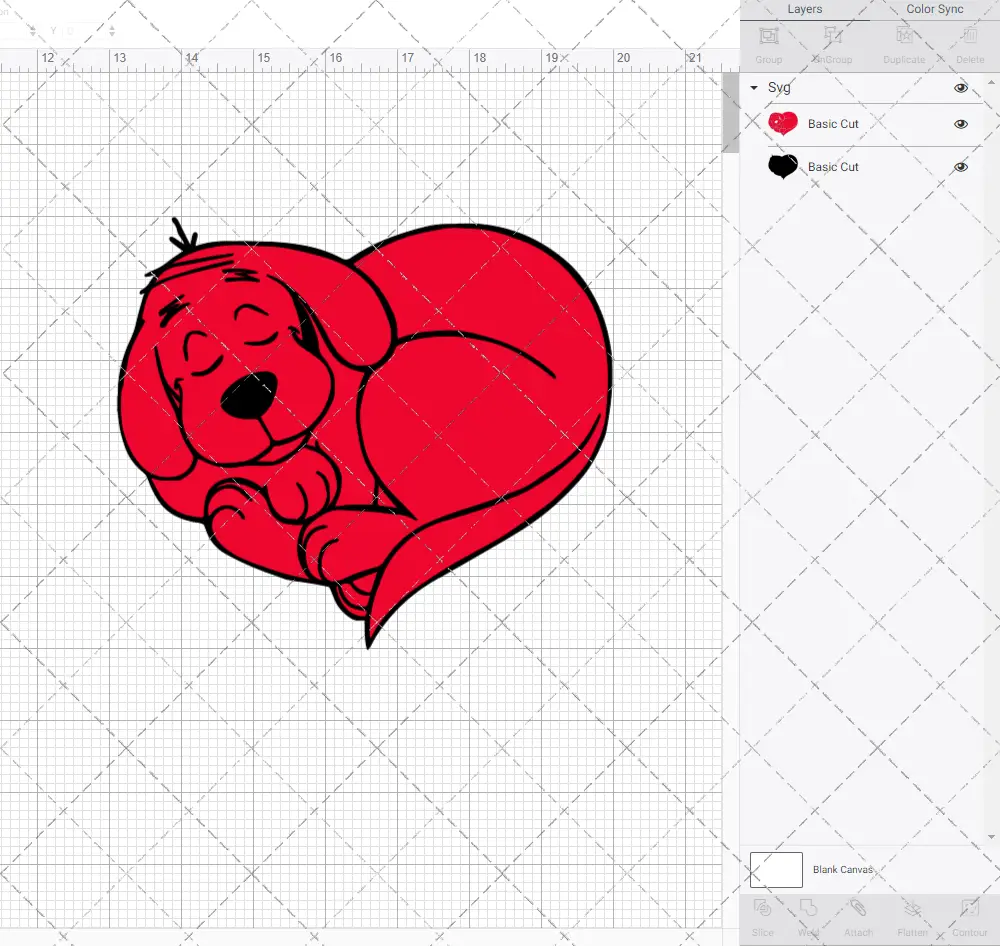Click the Delete icon in Layers panel
The image size is (1000, 946).
pyautogui.click(x=969, y=36)
